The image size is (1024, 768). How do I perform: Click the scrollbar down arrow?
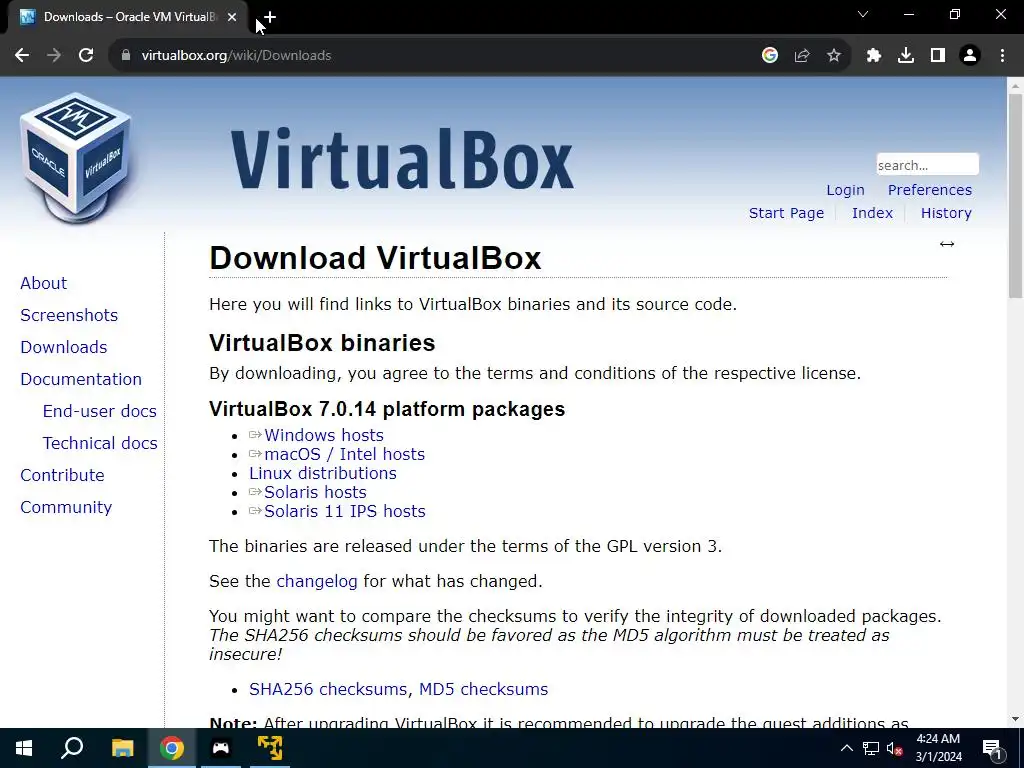1015,719
